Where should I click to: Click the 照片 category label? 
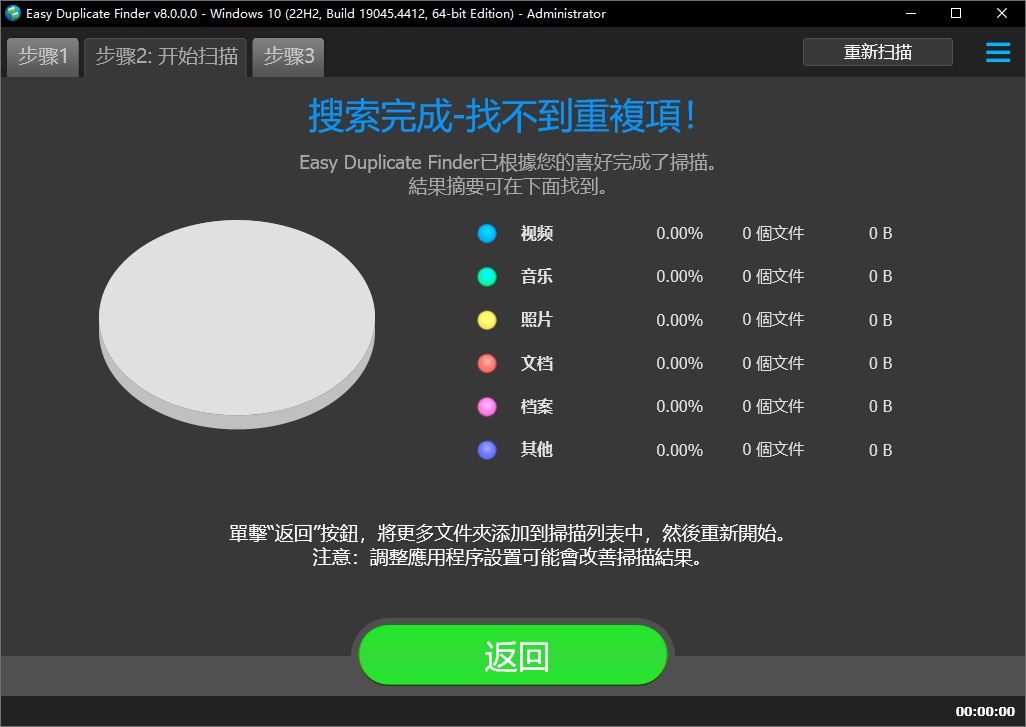point(537,320)
